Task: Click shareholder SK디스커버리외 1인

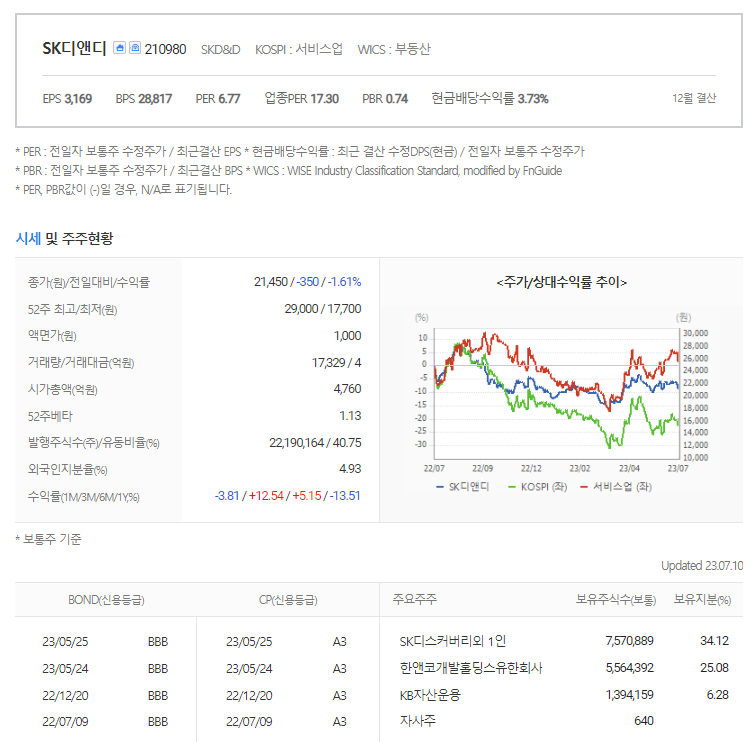Action: pos(453,641)
